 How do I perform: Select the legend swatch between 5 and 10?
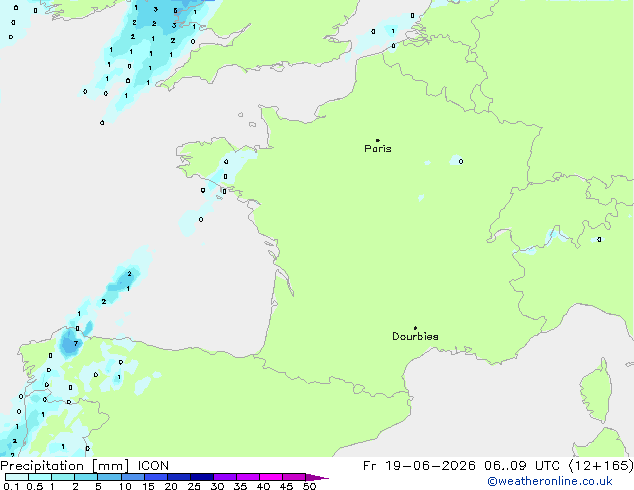(x=110, y=477)
